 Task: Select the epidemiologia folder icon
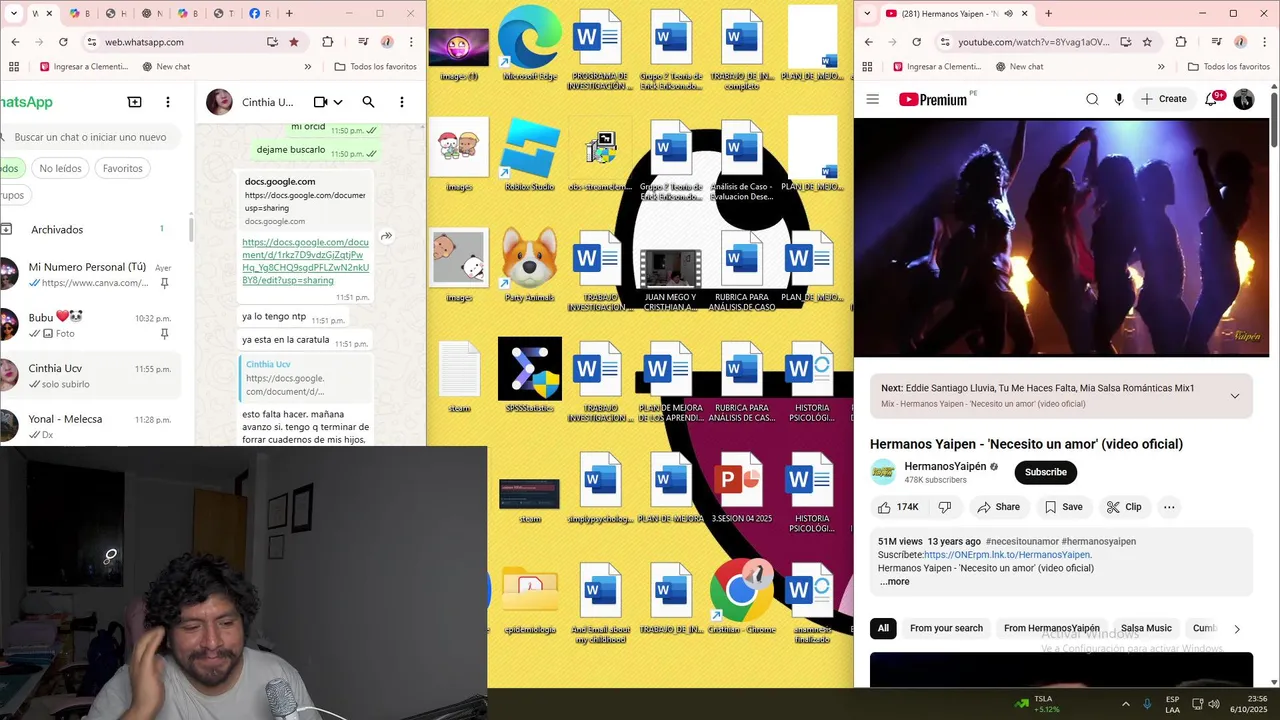(x=530, y=600)
